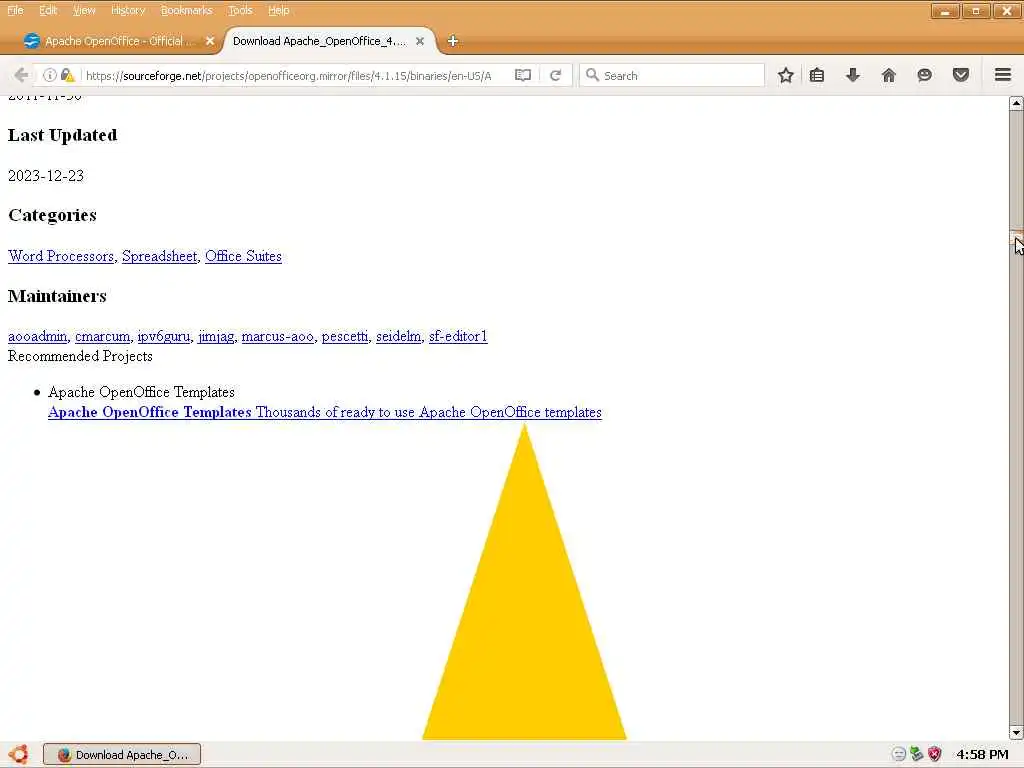
Task: Click the scrollbar down arrow
Action: pyautogui.click(x=1016, y=732)
